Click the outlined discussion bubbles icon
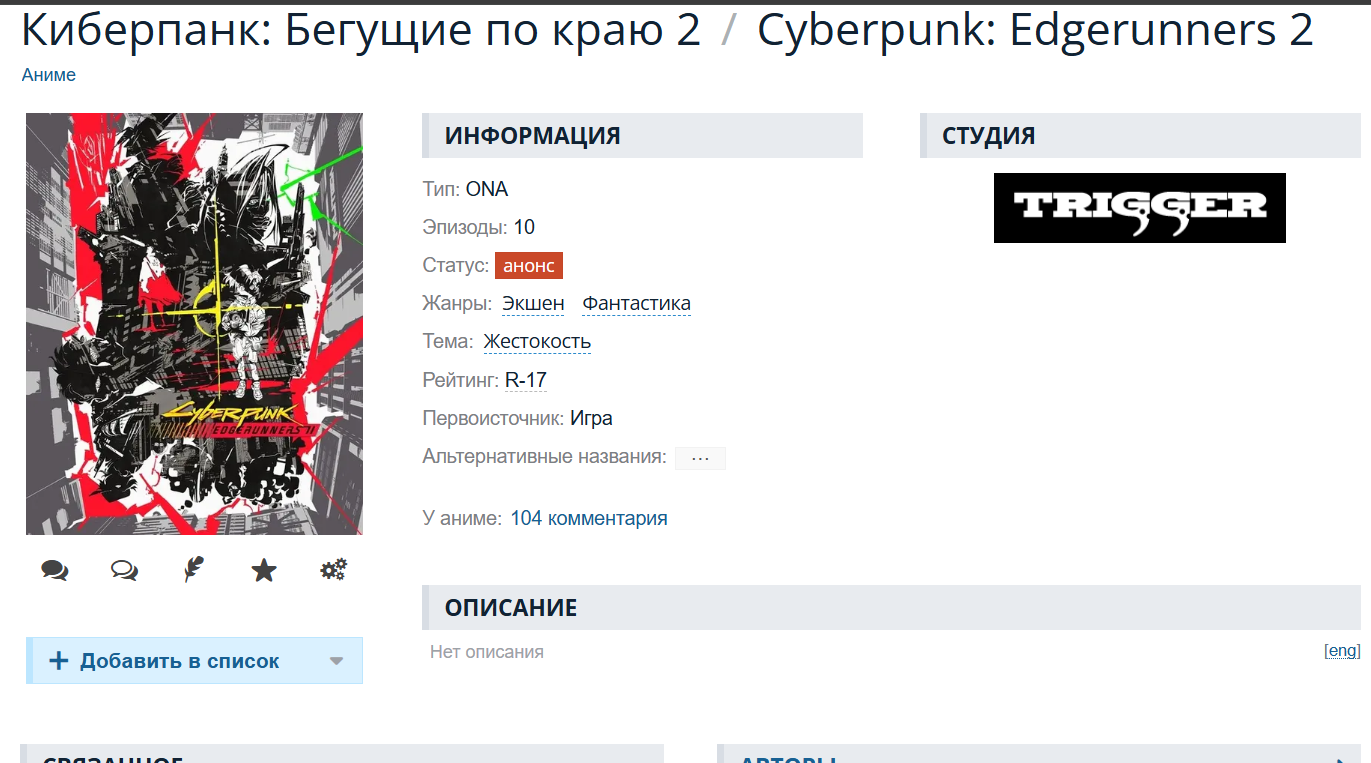This screenshot has height=763, width=1371. click(124, 571)
